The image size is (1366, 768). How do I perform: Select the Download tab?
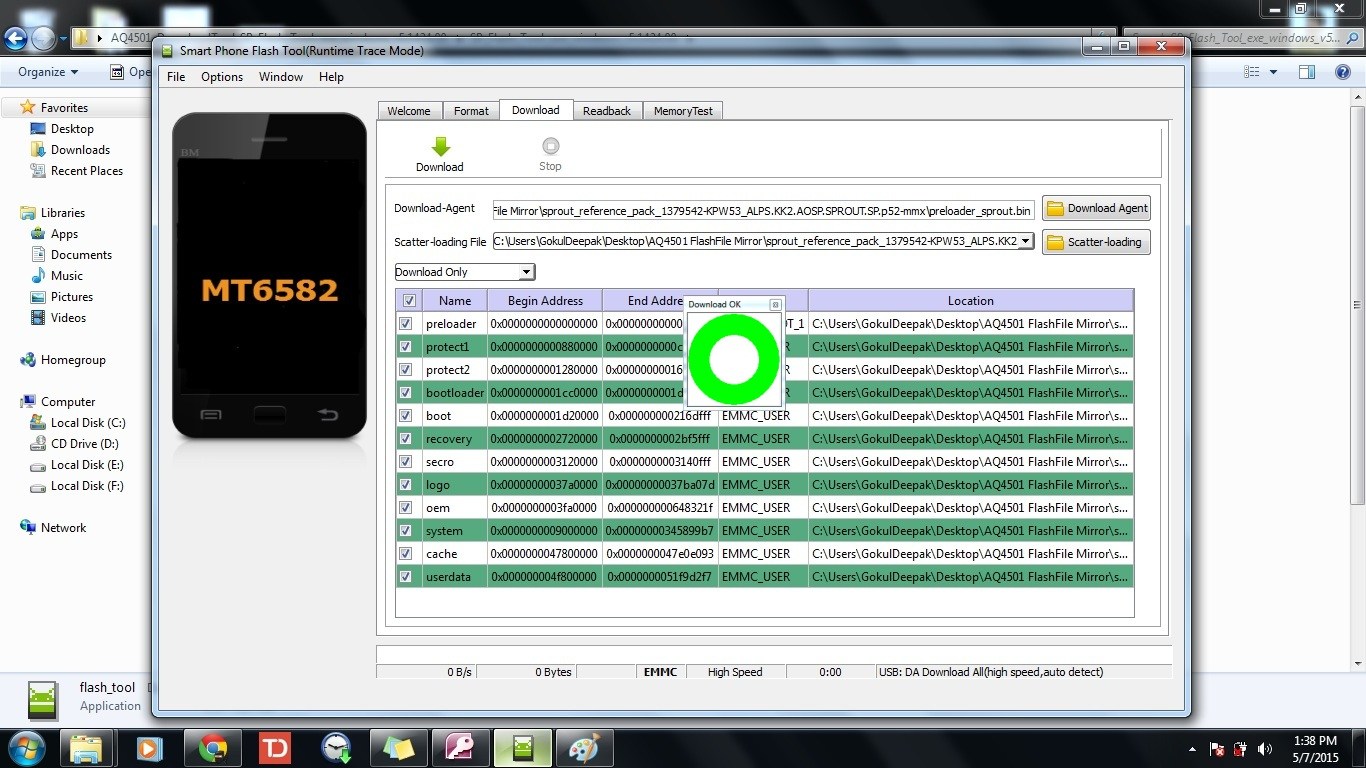pos(536,110)
